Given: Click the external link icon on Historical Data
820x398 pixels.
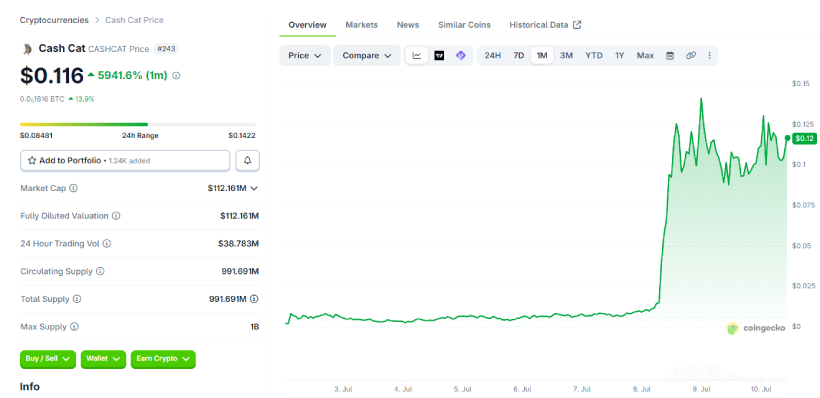Looking at the screenshot, I should (x=577, y=25).
